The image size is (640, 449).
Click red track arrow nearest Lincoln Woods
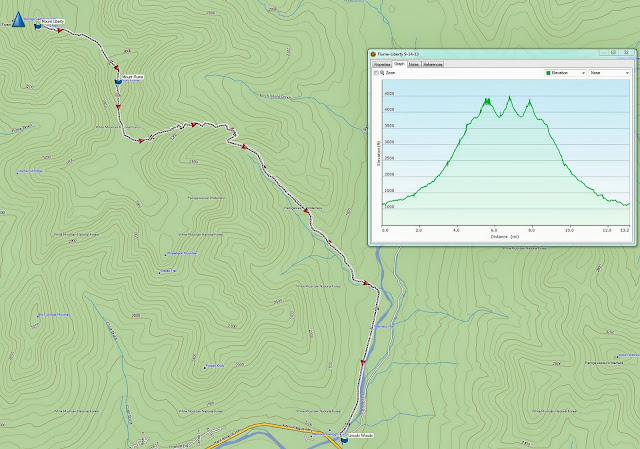[x=363, y=362]
